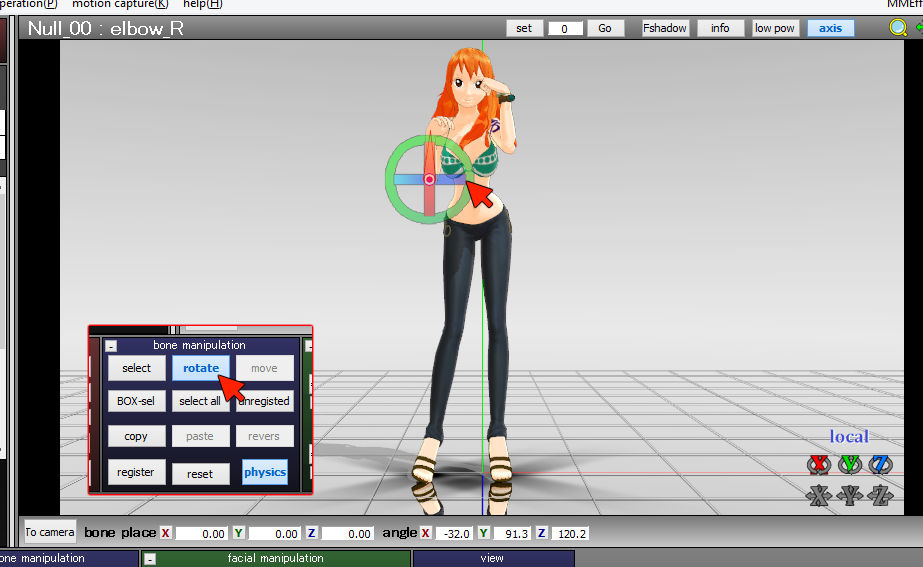Click the blue horizontal handle of the rotation gizmo
Screen dimensions: 923x567
[407, 180]
